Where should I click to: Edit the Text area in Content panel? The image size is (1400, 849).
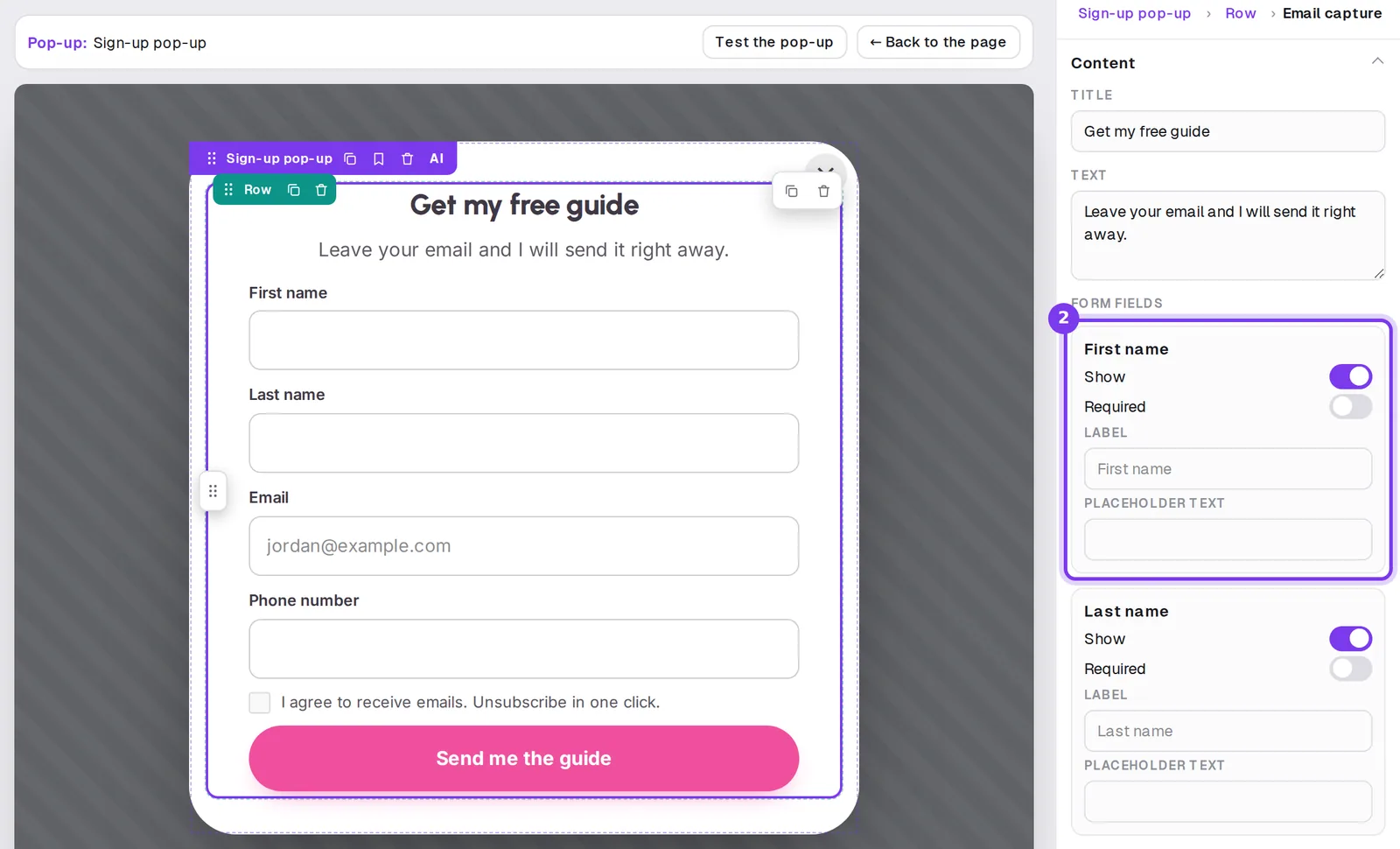[x=1228, y=235]
